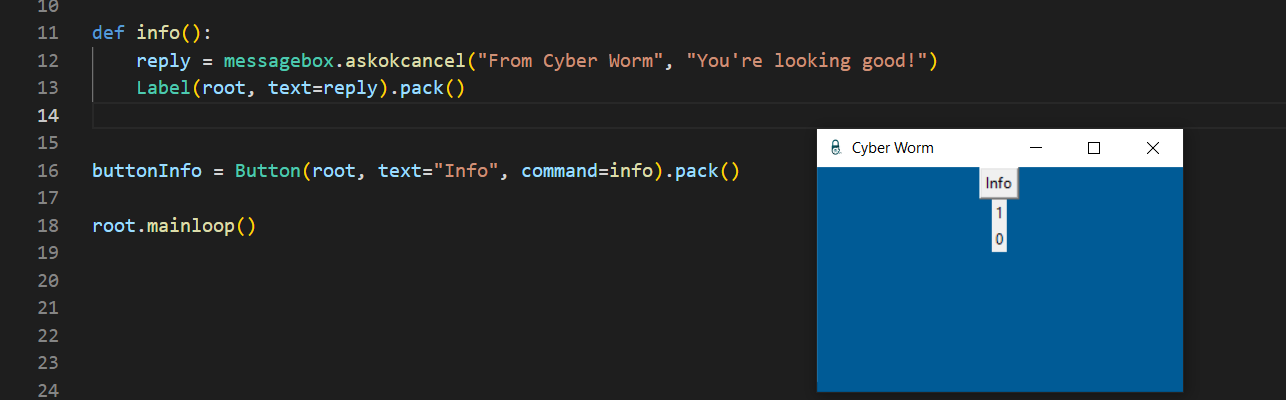Close the Cyber Worm window
Image resolution: width=1286 pixels, height=400 pixels.
tap(1152, 148)
